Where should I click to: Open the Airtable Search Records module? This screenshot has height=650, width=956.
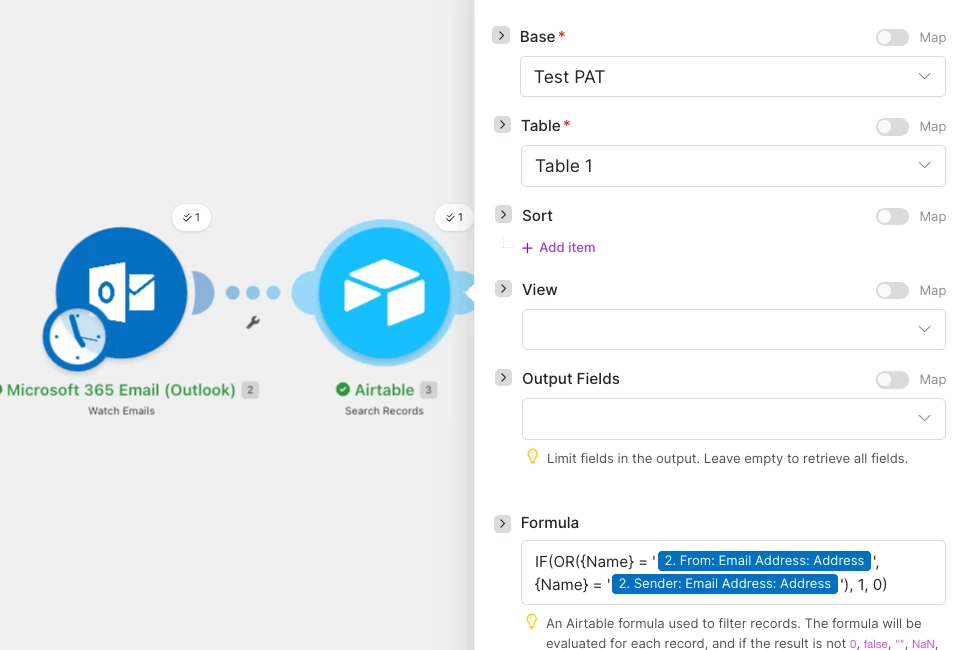click(384, 293)
